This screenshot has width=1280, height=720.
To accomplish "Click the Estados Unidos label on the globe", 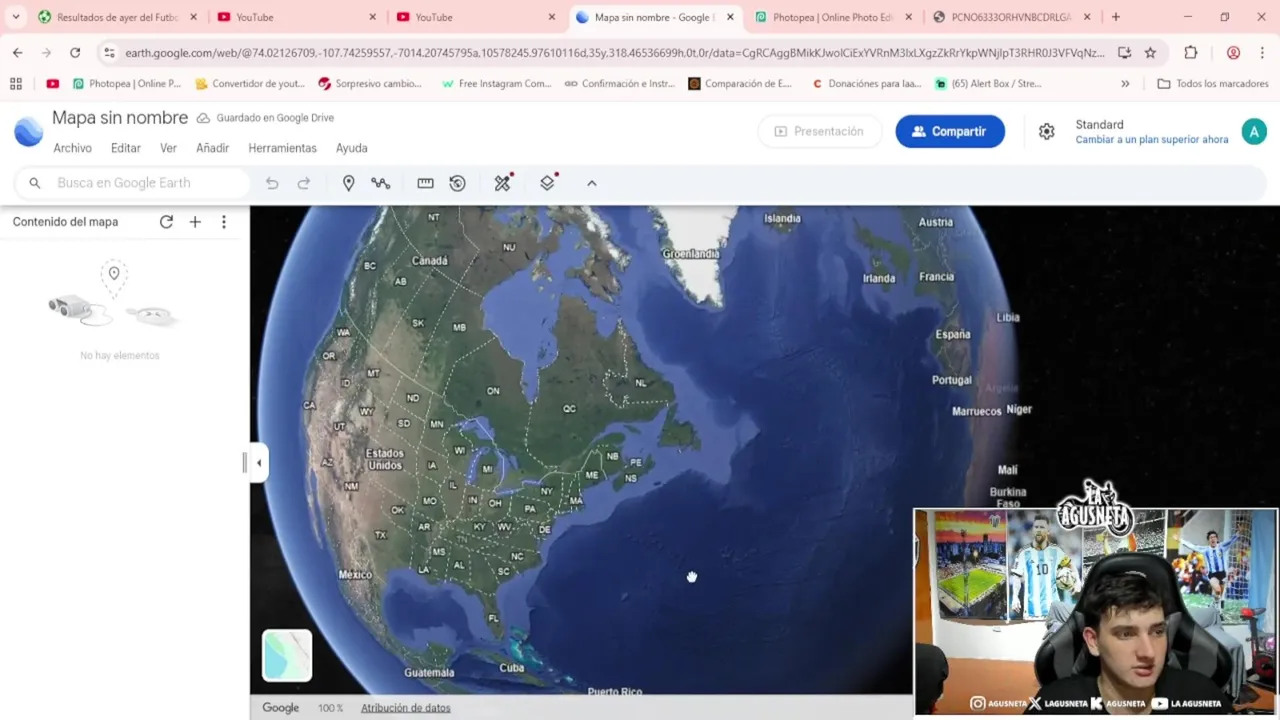I will point(384,459).
